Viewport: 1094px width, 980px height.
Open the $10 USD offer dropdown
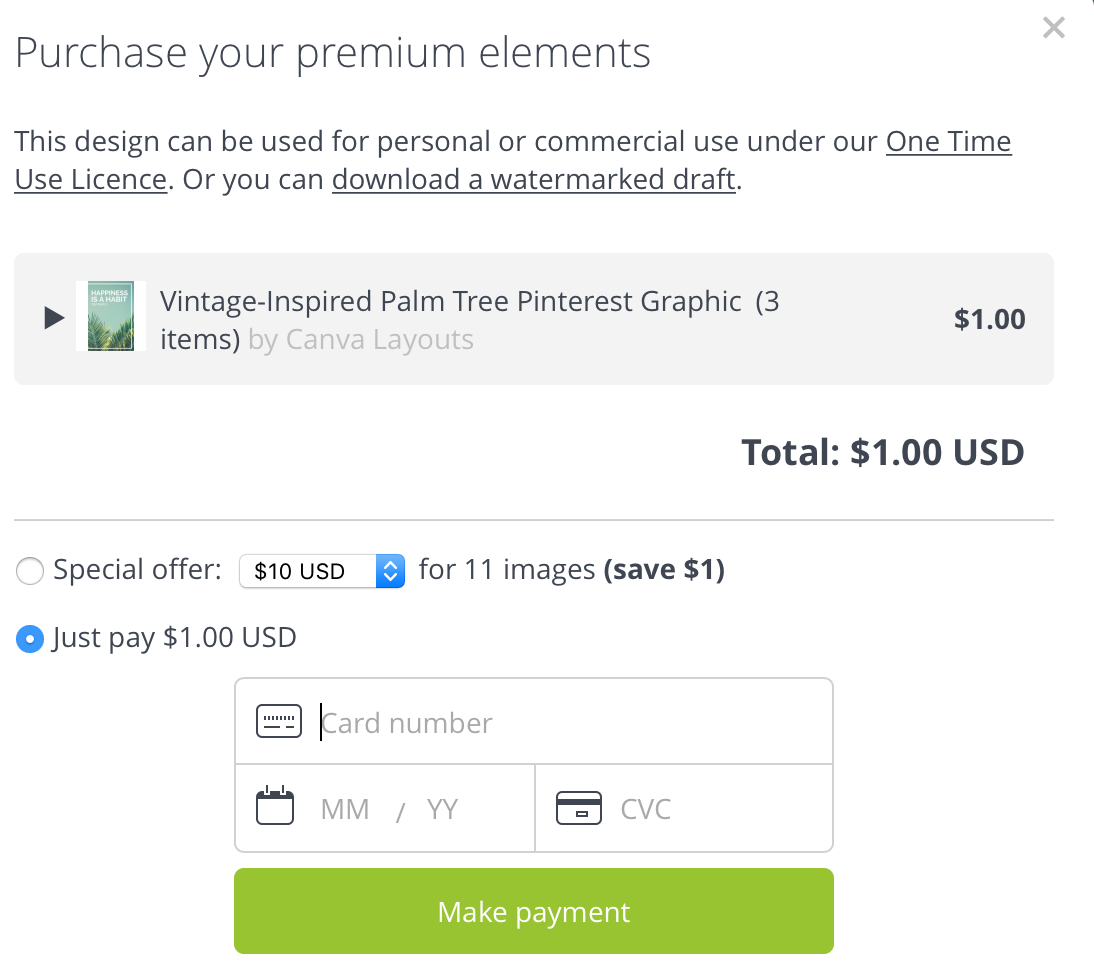(x=322, y=571)
